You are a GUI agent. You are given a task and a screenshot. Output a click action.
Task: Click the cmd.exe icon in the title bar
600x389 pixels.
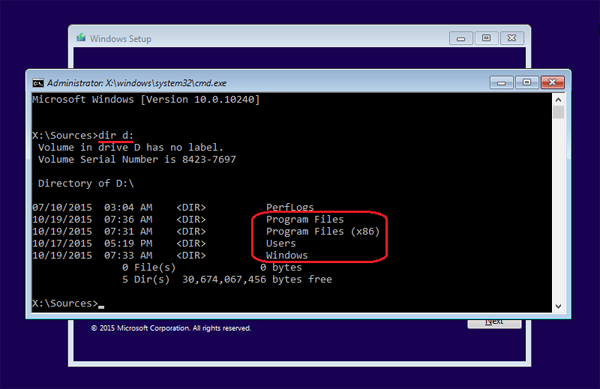point(38,83)
